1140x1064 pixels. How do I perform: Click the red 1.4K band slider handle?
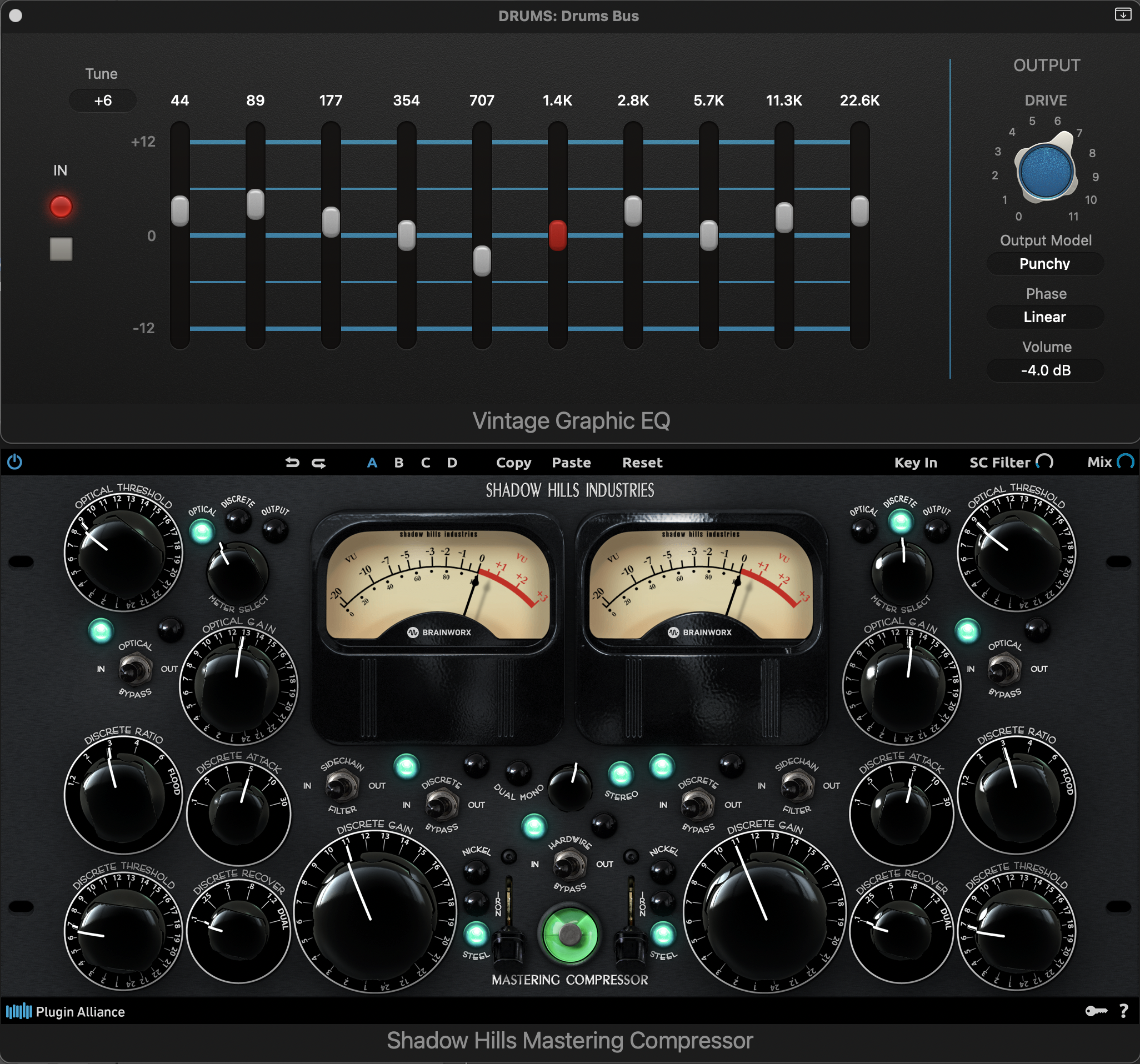(557, 235)
